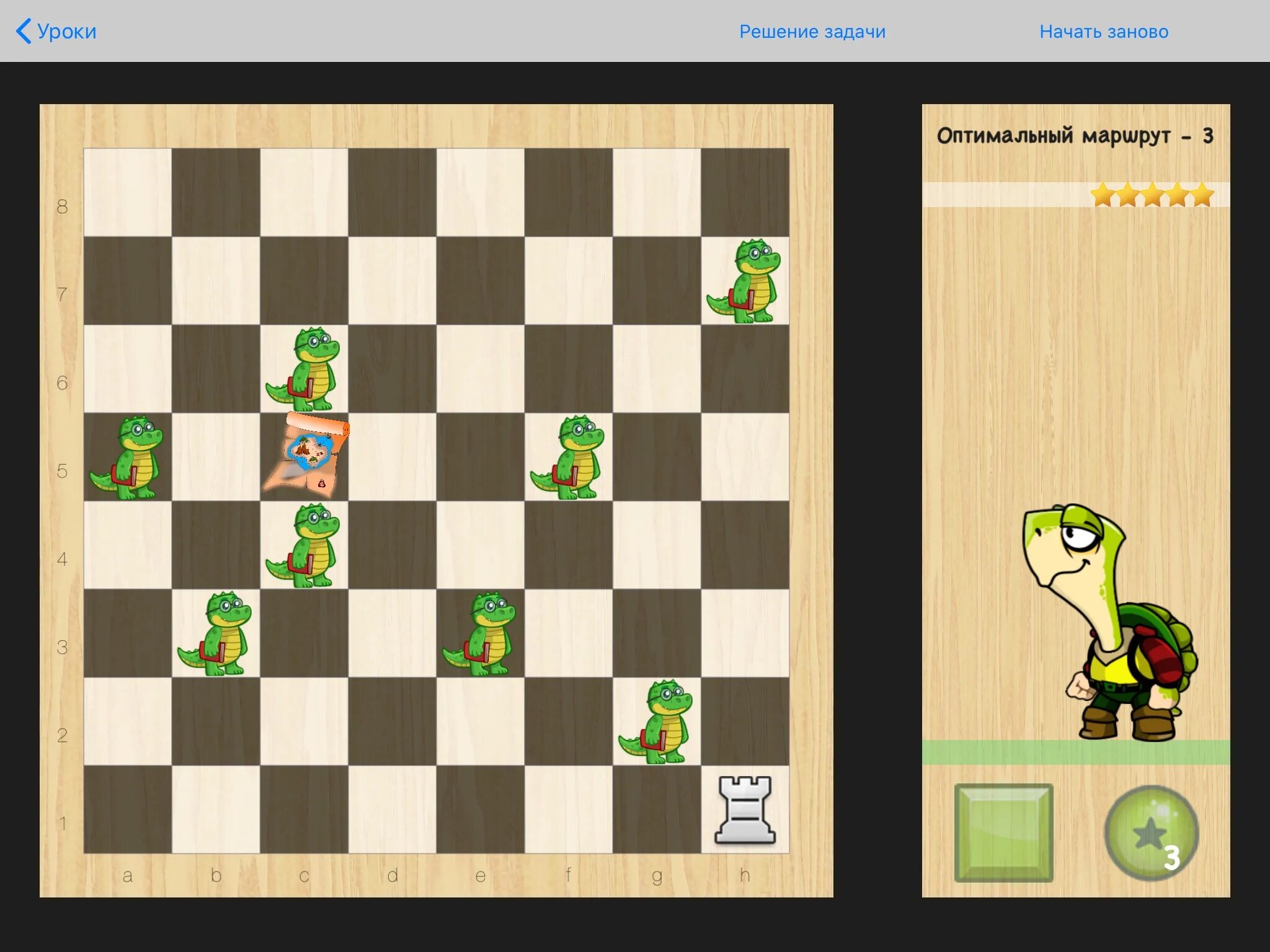Open Решение задачи solution

[x=812, y=32]
